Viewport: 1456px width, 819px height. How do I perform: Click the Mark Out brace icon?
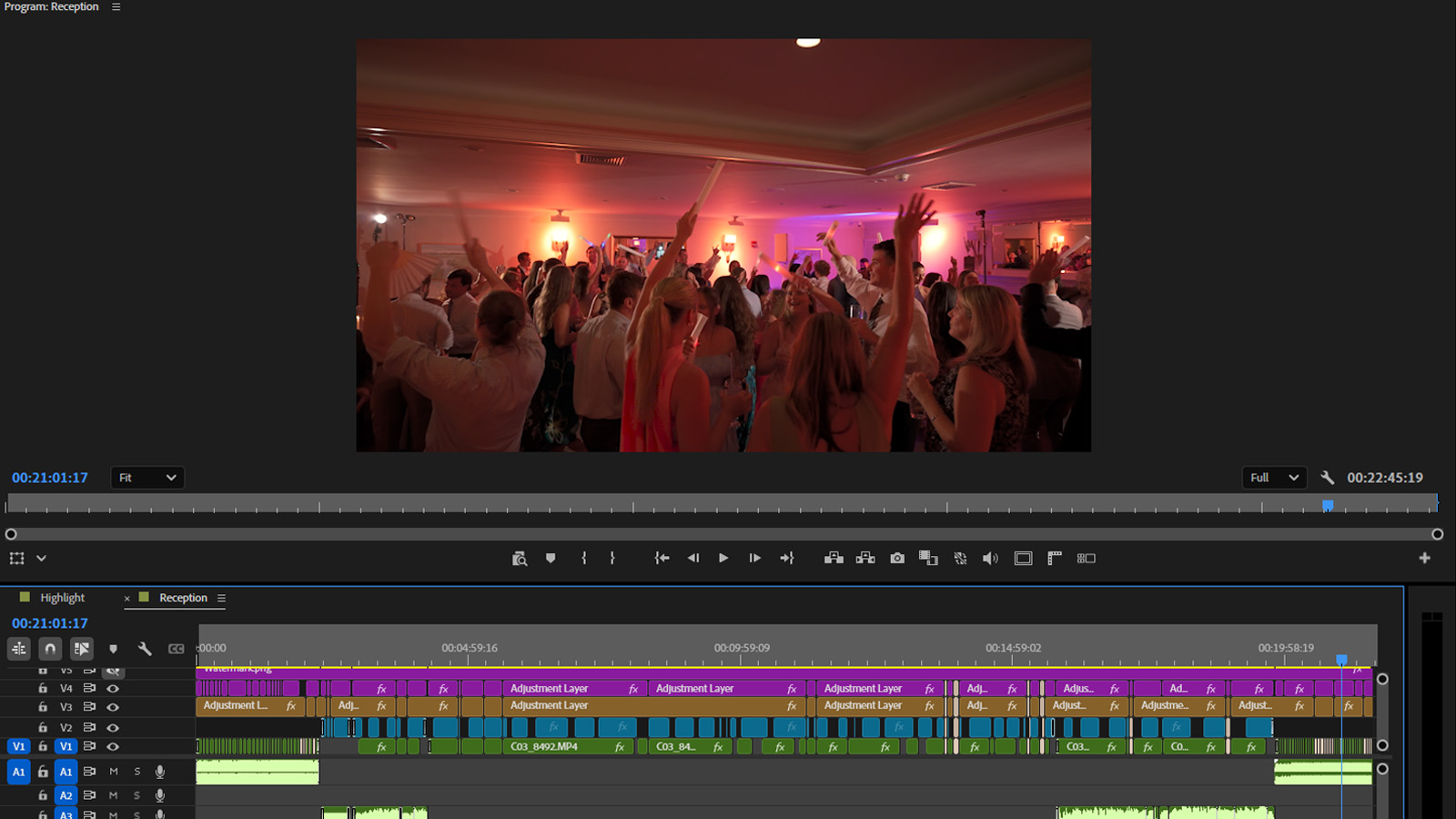612,558
